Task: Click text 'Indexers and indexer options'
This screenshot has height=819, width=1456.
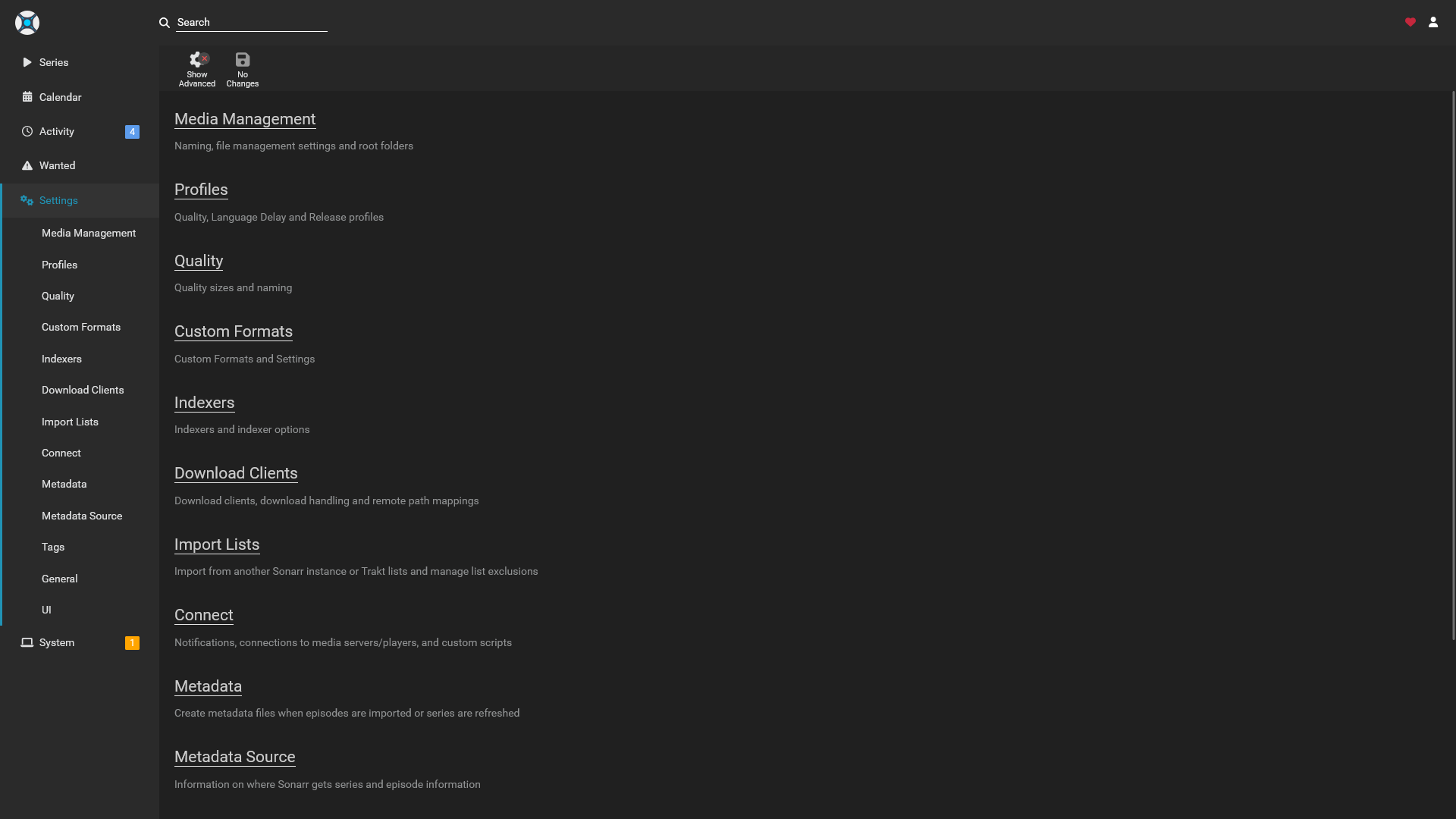Action: click(242, 429)
